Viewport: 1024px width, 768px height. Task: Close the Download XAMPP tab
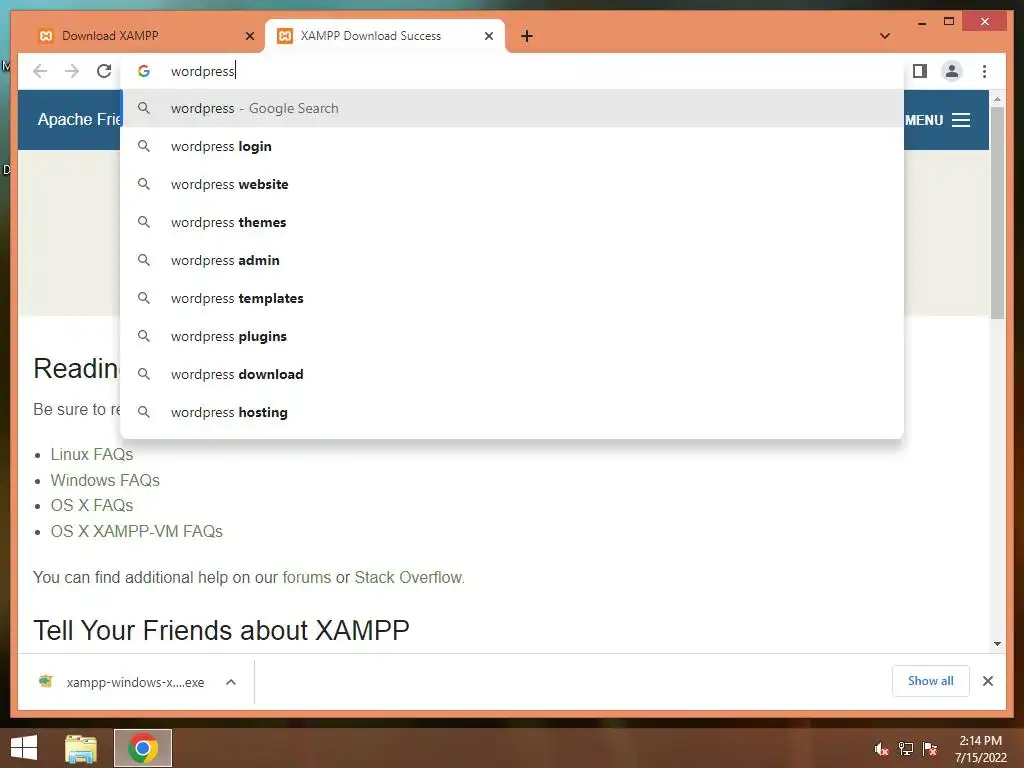249,36
